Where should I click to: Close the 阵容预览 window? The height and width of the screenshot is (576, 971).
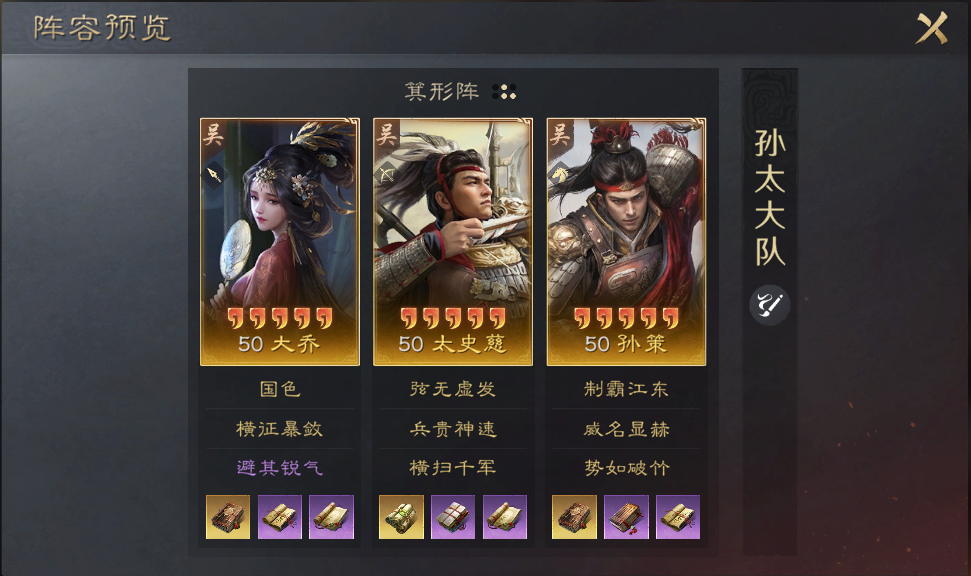[931, 28]
